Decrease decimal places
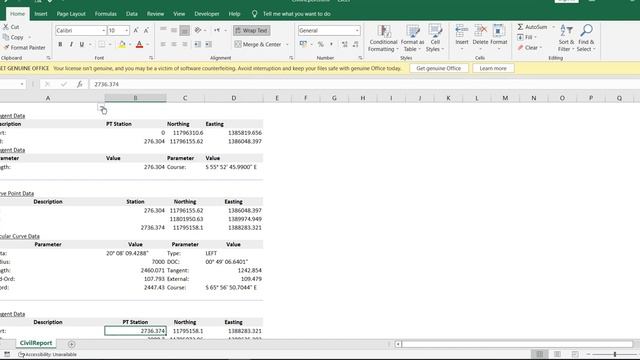Image resolution: width=640 pixels, height=360 pixels. point(356,44)
